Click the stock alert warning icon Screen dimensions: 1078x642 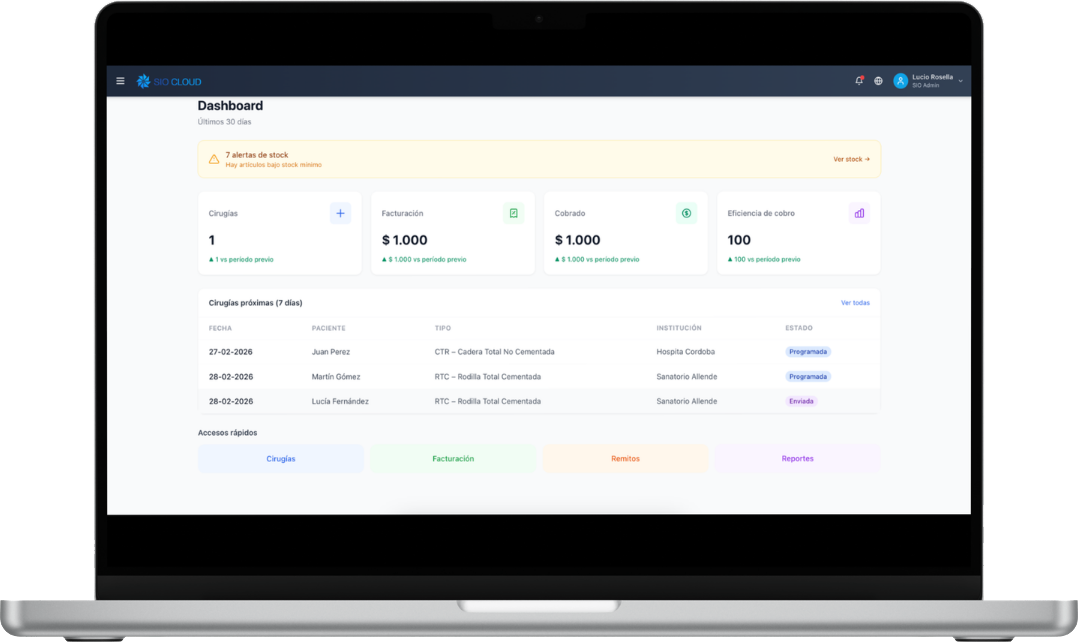click(214, 159)
